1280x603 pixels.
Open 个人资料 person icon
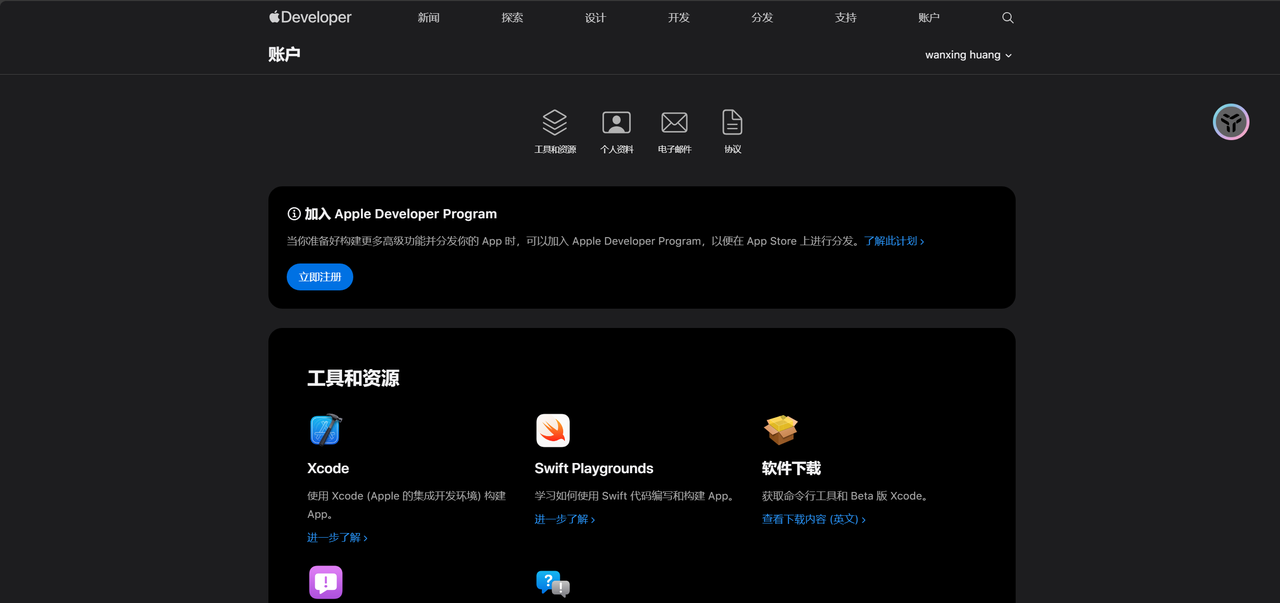[616, 122]
